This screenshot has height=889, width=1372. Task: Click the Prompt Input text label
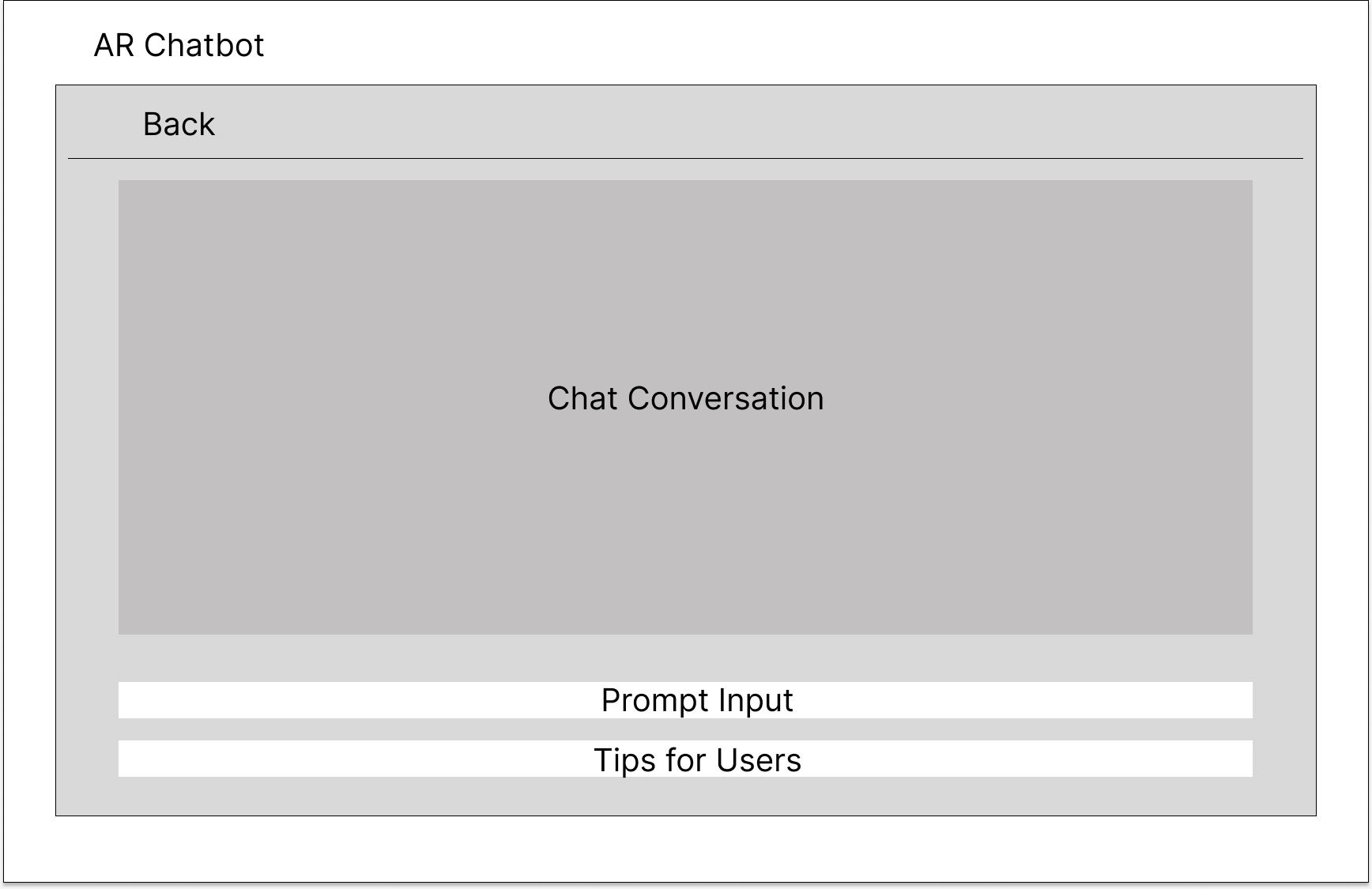click(x=696, y=700)
